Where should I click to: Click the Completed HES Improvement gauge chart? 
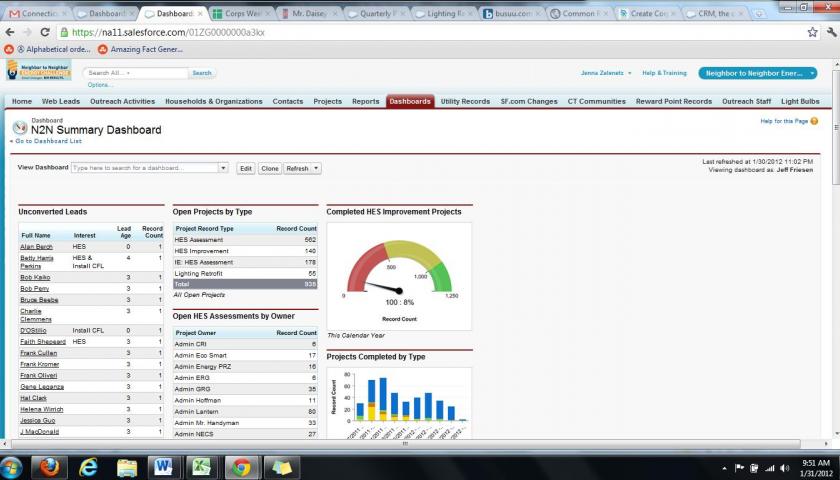point(399,276)
